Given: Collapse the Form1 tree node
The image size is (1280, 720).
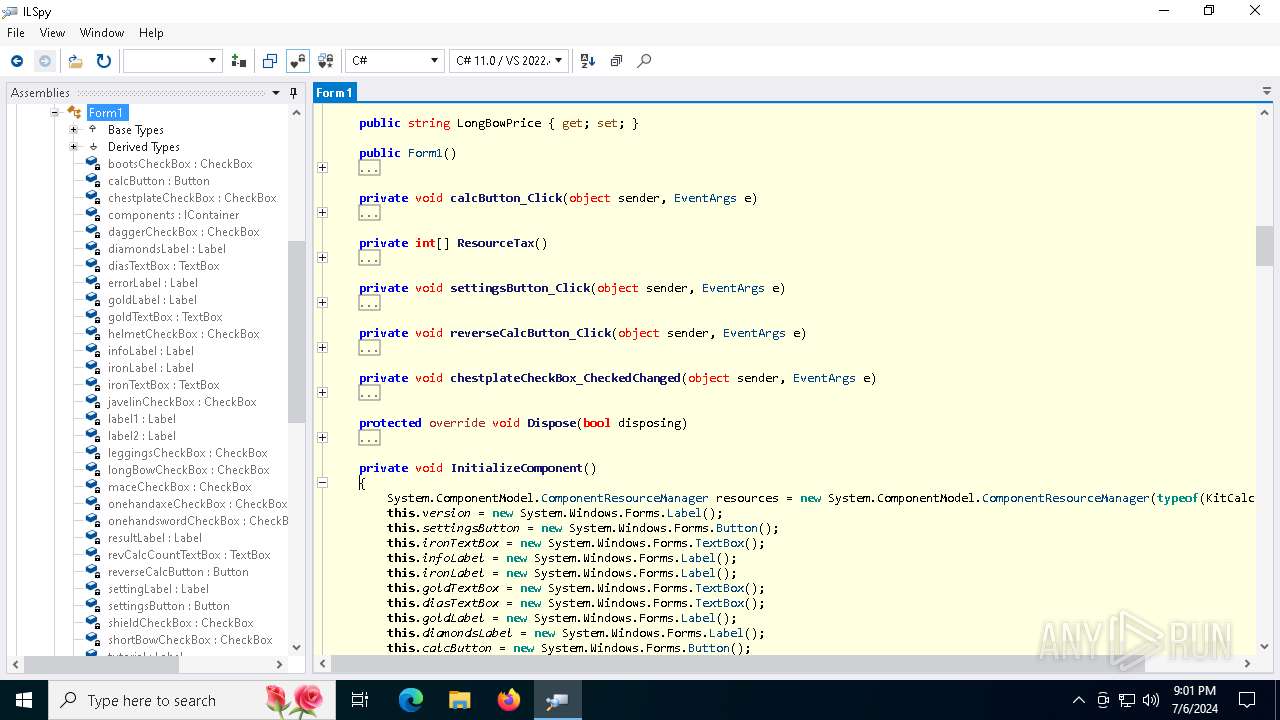Looking at the screenshot, I should (54, 113).
